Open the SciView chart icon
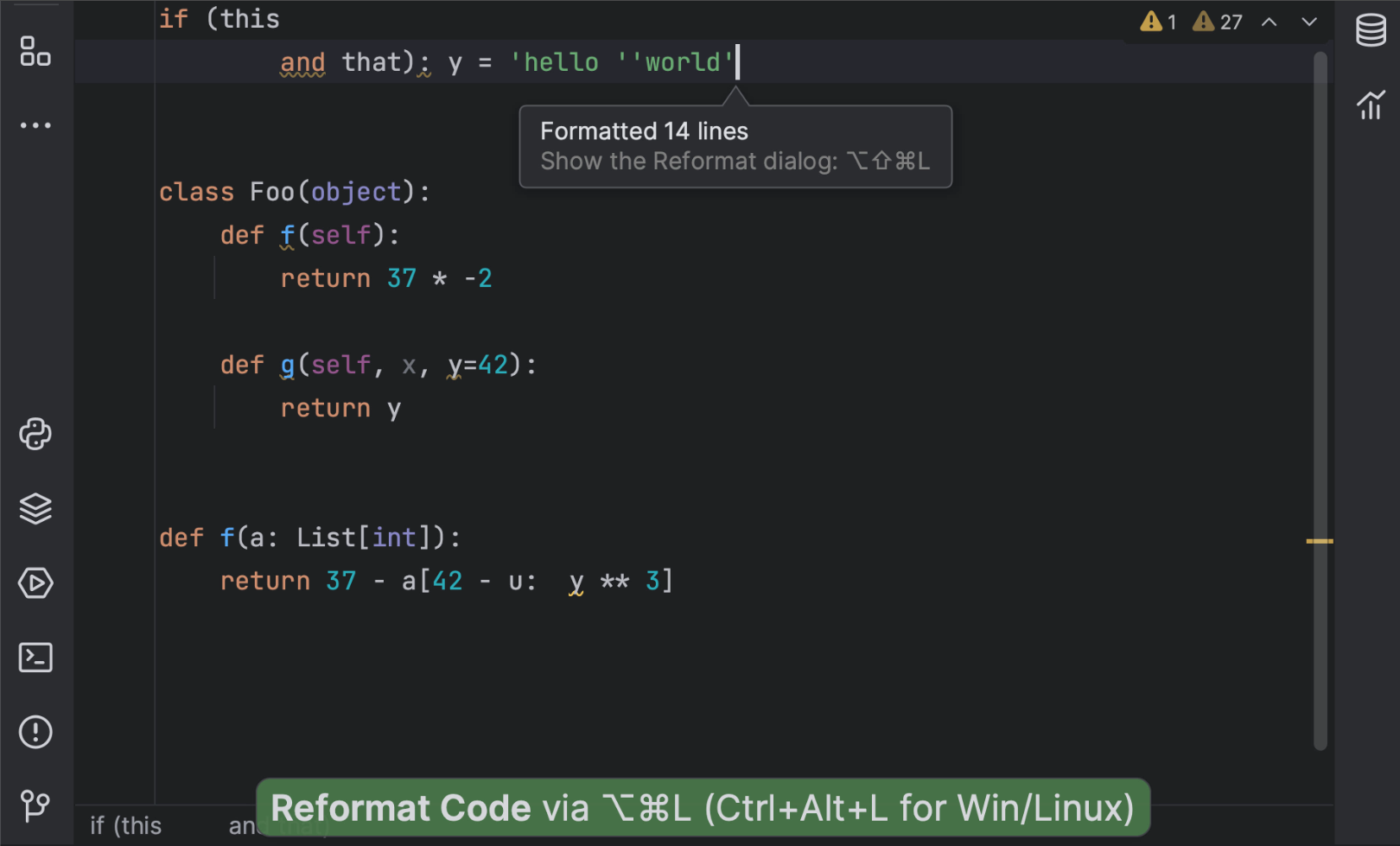Viewport: 1400px width, 846px height. (x=1371, y=105)
